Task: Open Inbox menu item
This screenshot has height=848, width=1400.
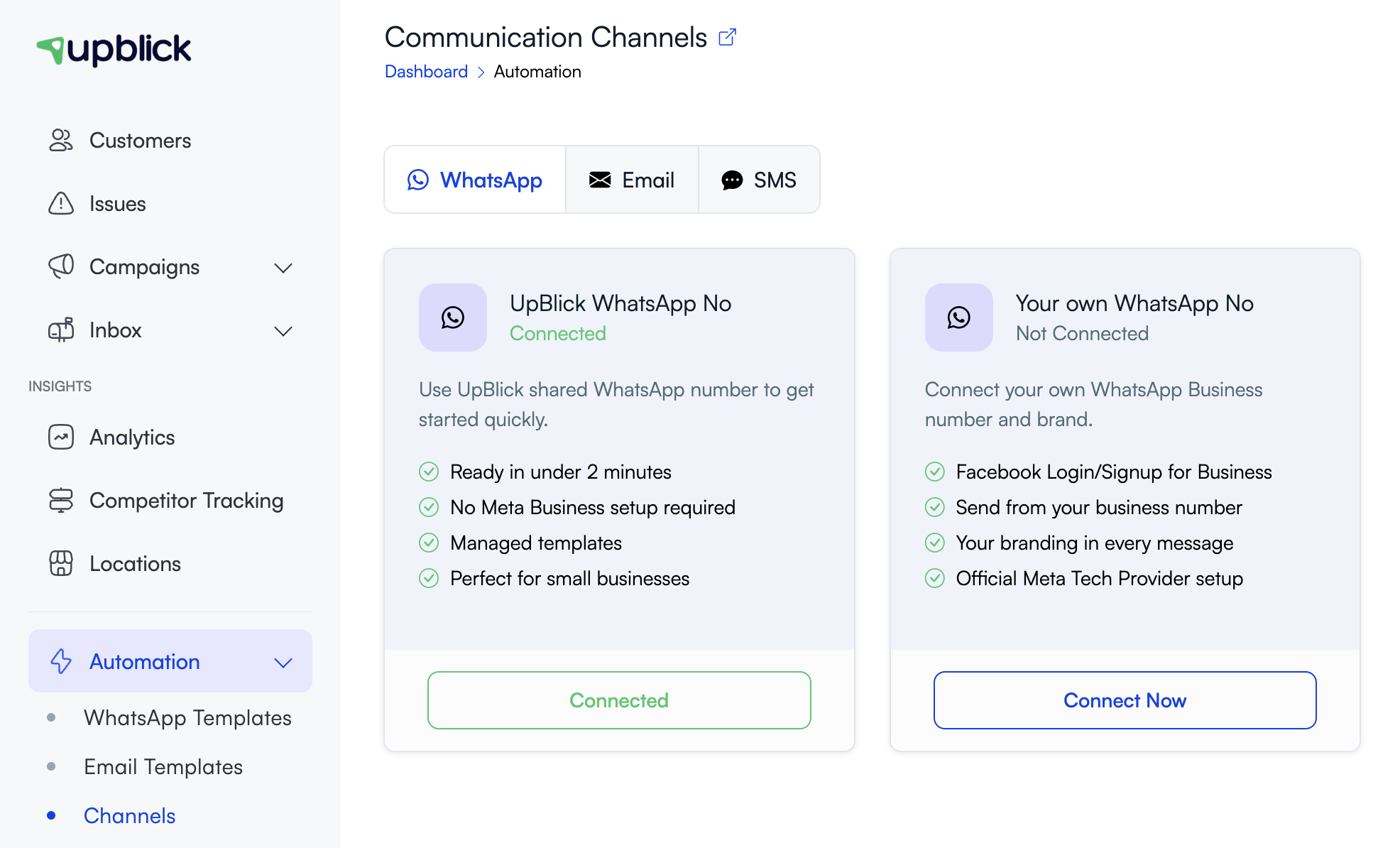Action: [x=170, y=330]
